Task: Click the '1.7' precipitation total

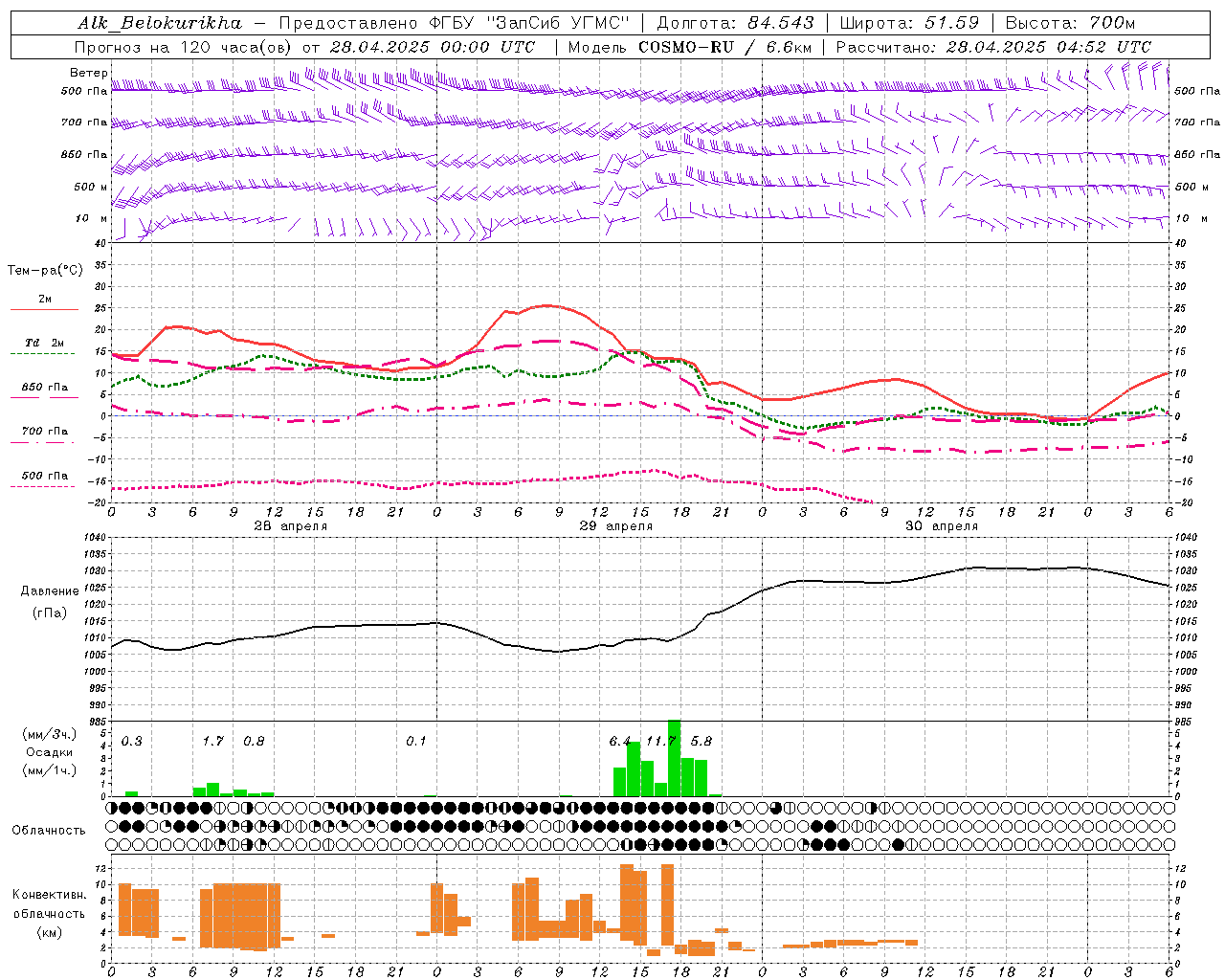Action: click(212, 742)
